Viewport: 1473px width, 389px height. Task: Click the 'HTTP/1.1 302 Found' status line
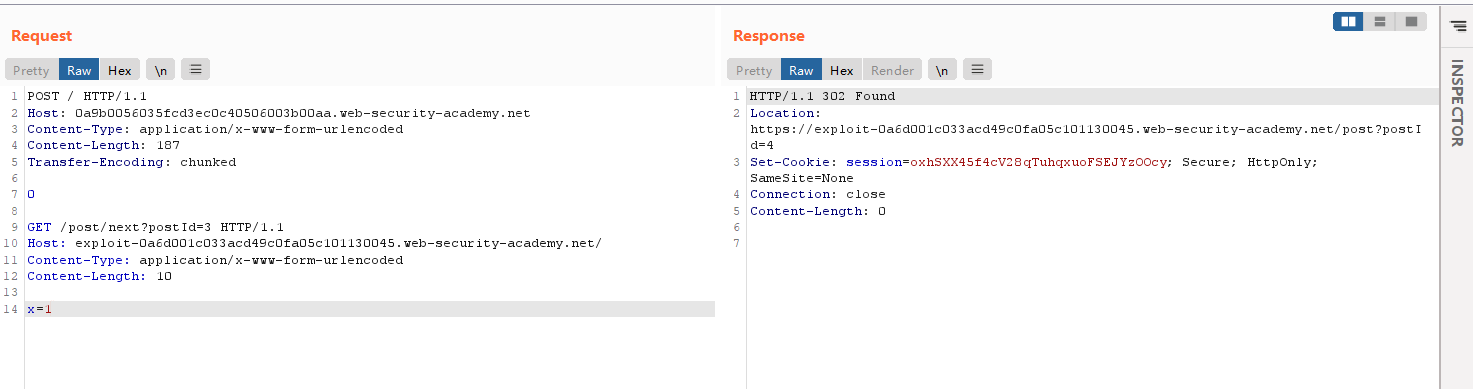[x=822, y=97]
